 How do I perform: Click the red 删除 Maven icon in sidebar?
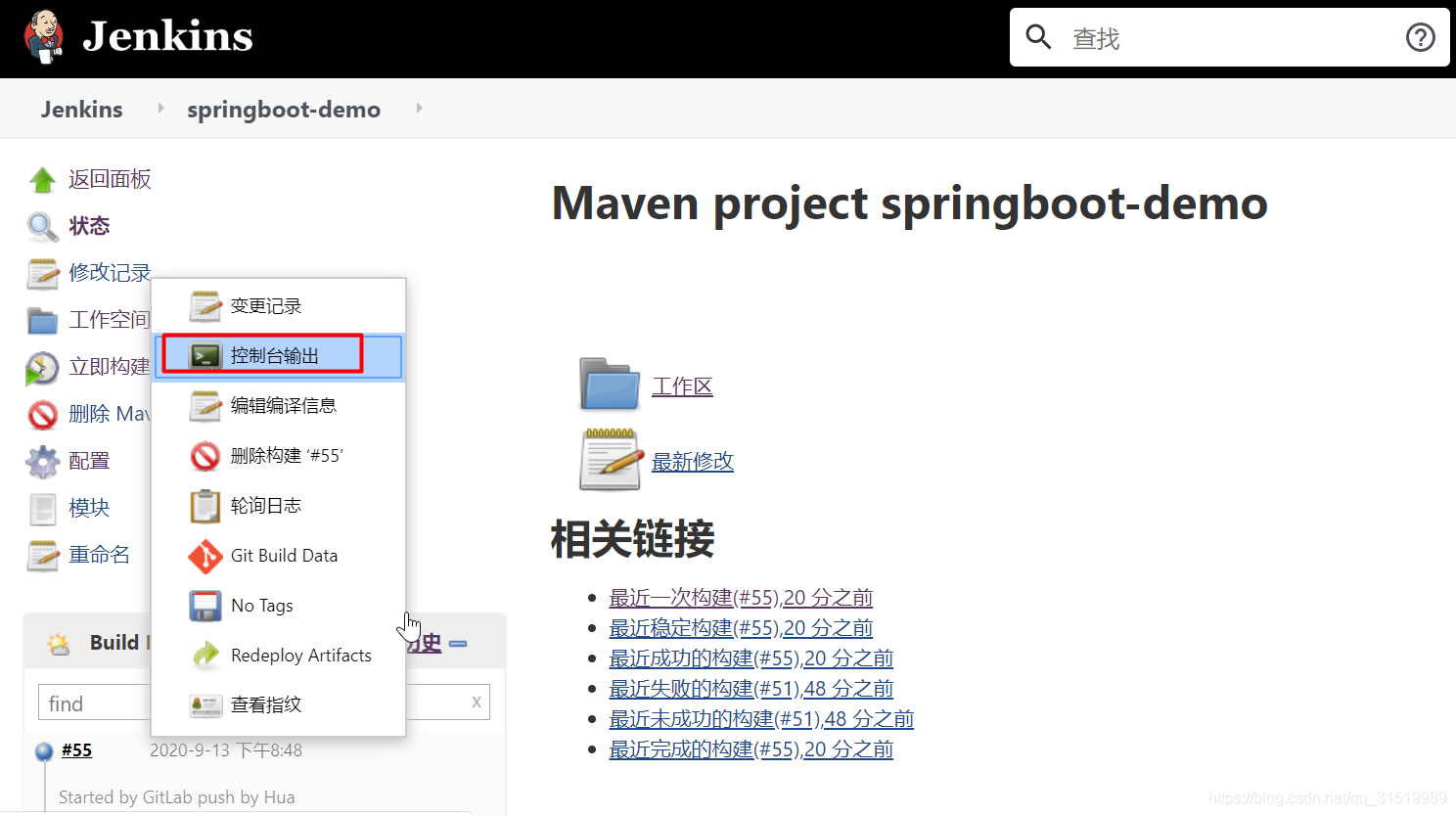pos(42,414)
